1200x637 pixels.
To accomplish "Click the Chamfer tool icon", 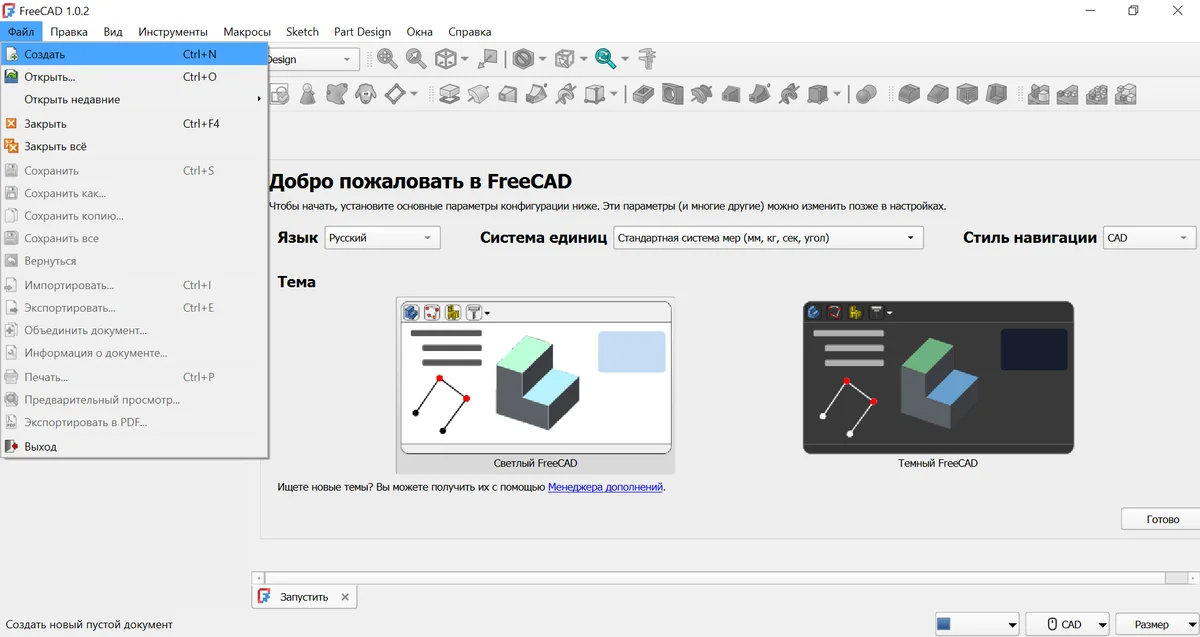I will coord(937,94).
